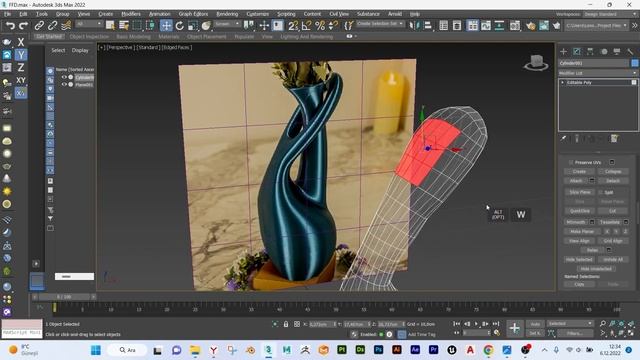Toggle Preserve UVs checkbox
This screenshot has height=360, width=640.
pos(571,162)
